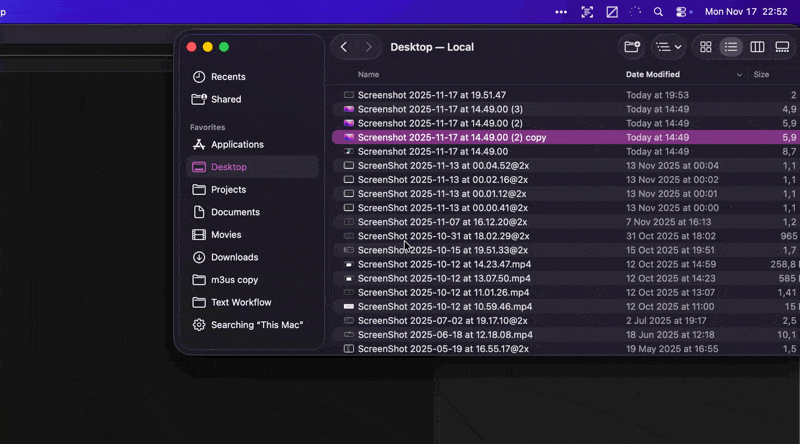Open the group-by sorting dropdown
The width and height of the screenshot is (800, 444).
tap(667, 47)
